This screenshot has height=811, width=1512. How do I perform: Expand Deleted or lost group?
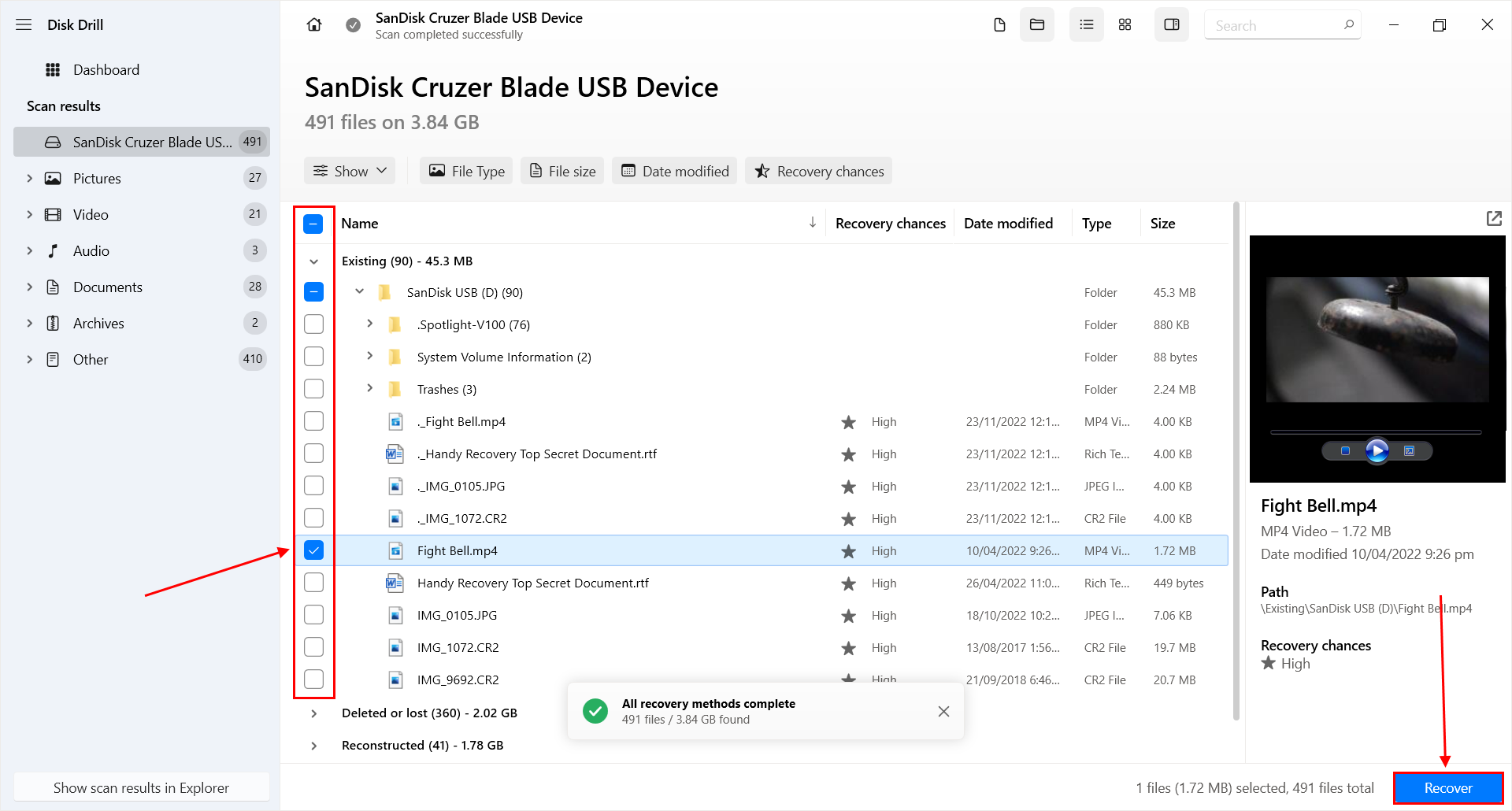click(x=313, y=713)
